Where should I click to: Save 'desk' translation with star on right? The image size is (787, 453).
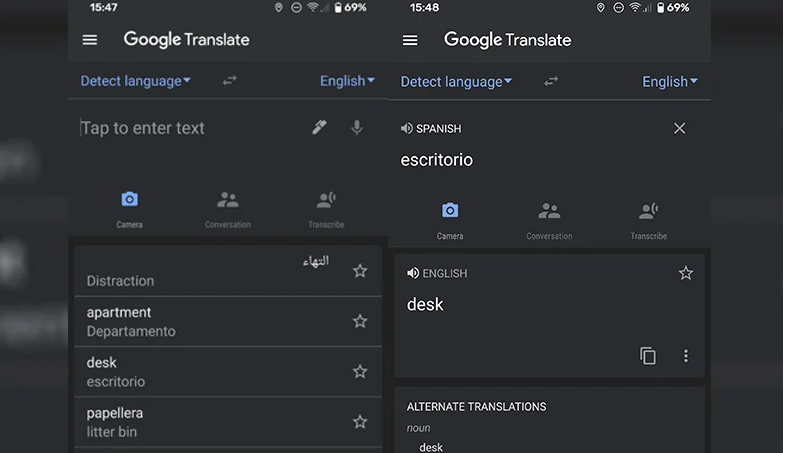(686, 273)
